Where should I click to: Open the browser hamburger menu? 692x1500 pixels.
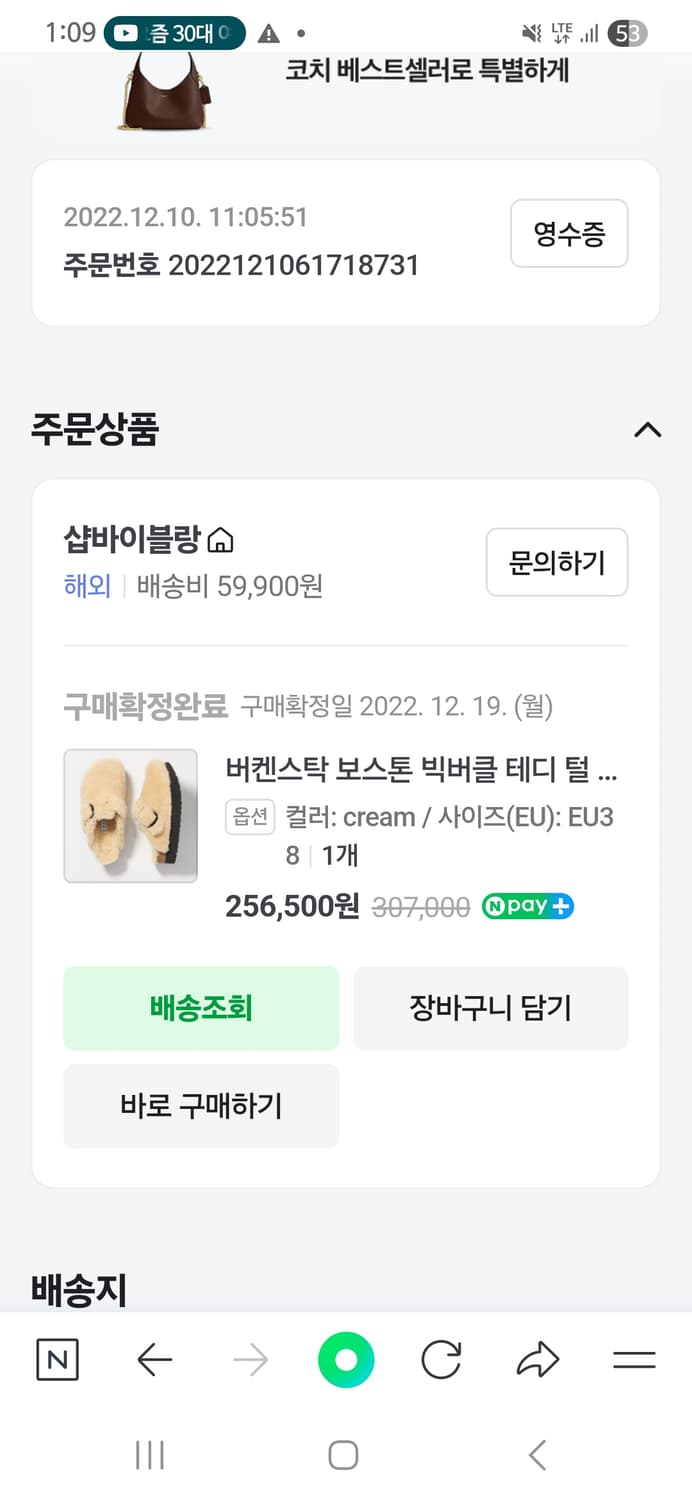(634, 1360)
